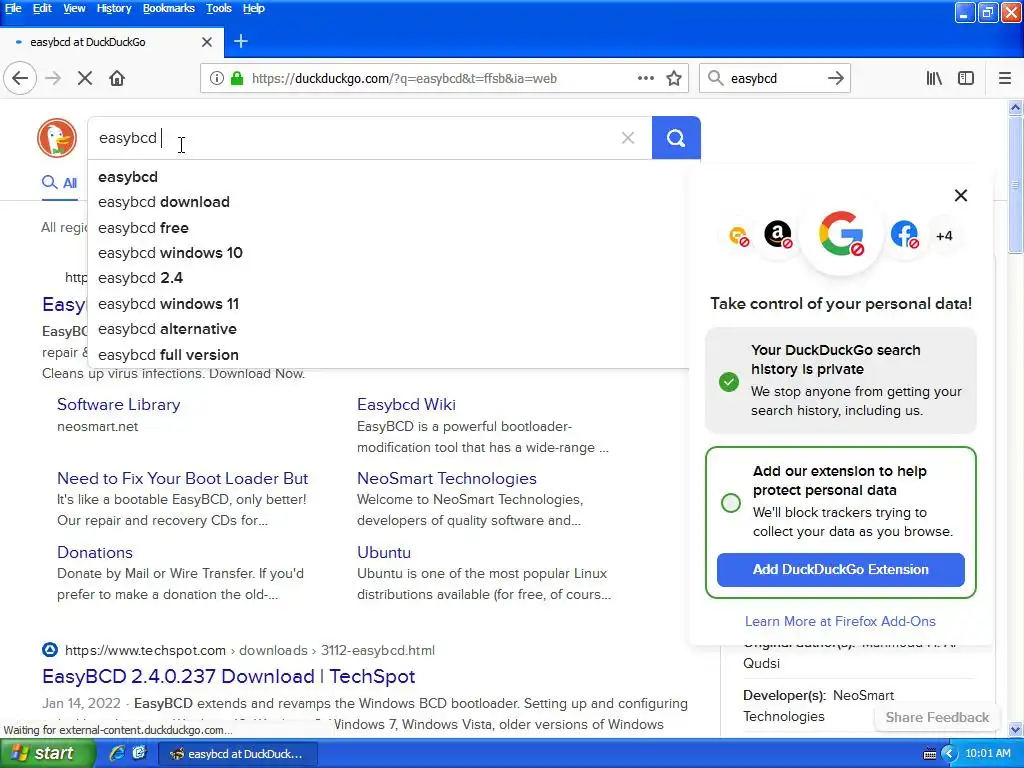This screenshot has width=1024, height=768.
Task: Open the History menu
Action: [x=114, y=8]
